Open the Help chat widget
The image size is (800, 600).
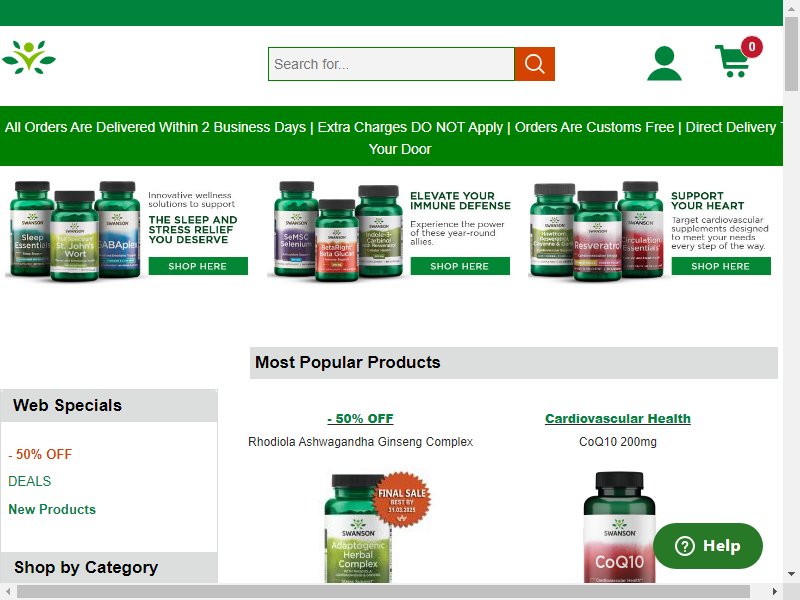708,545
